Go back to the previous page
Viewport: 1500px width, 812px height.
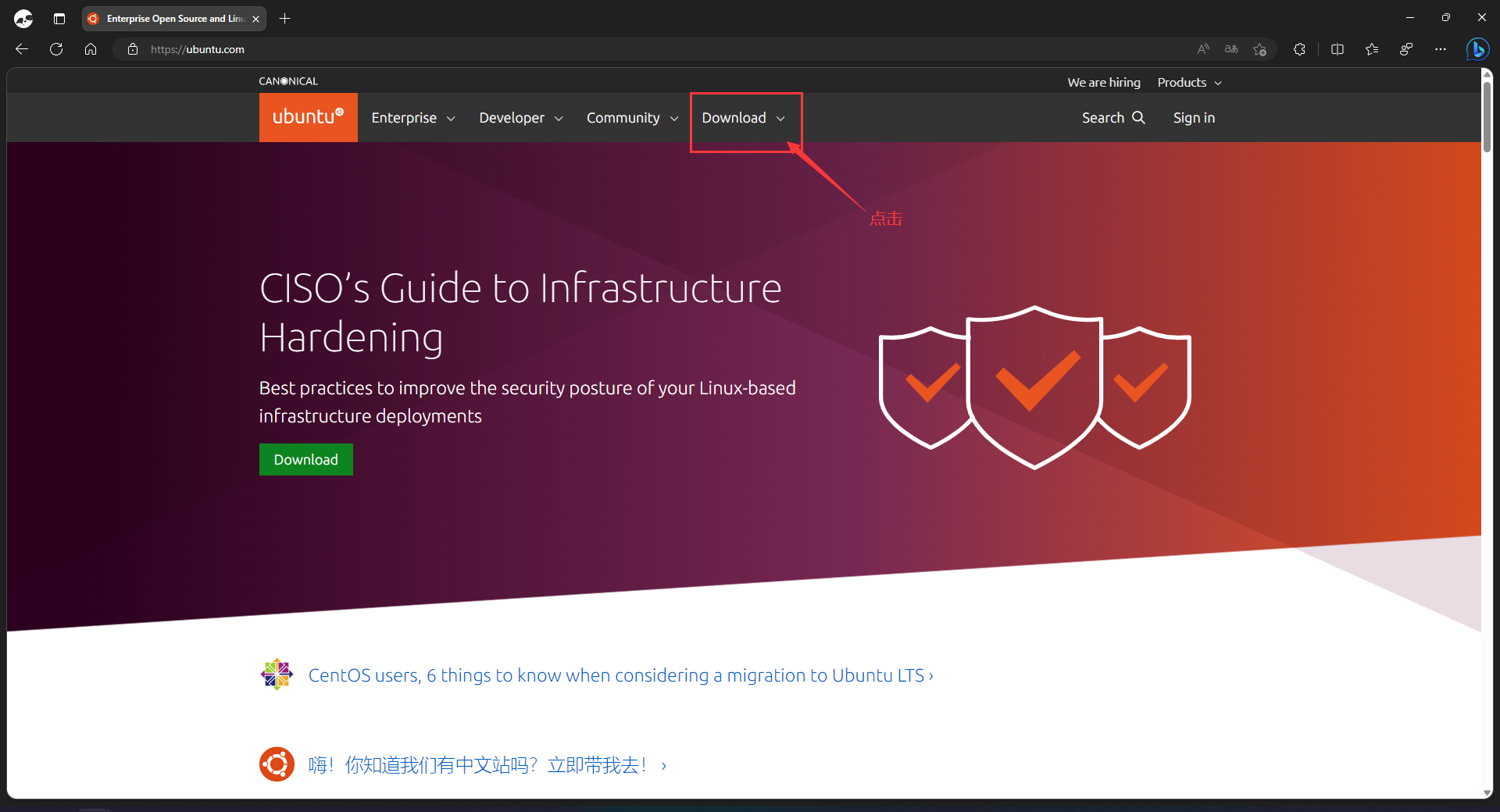pos(22,49)
